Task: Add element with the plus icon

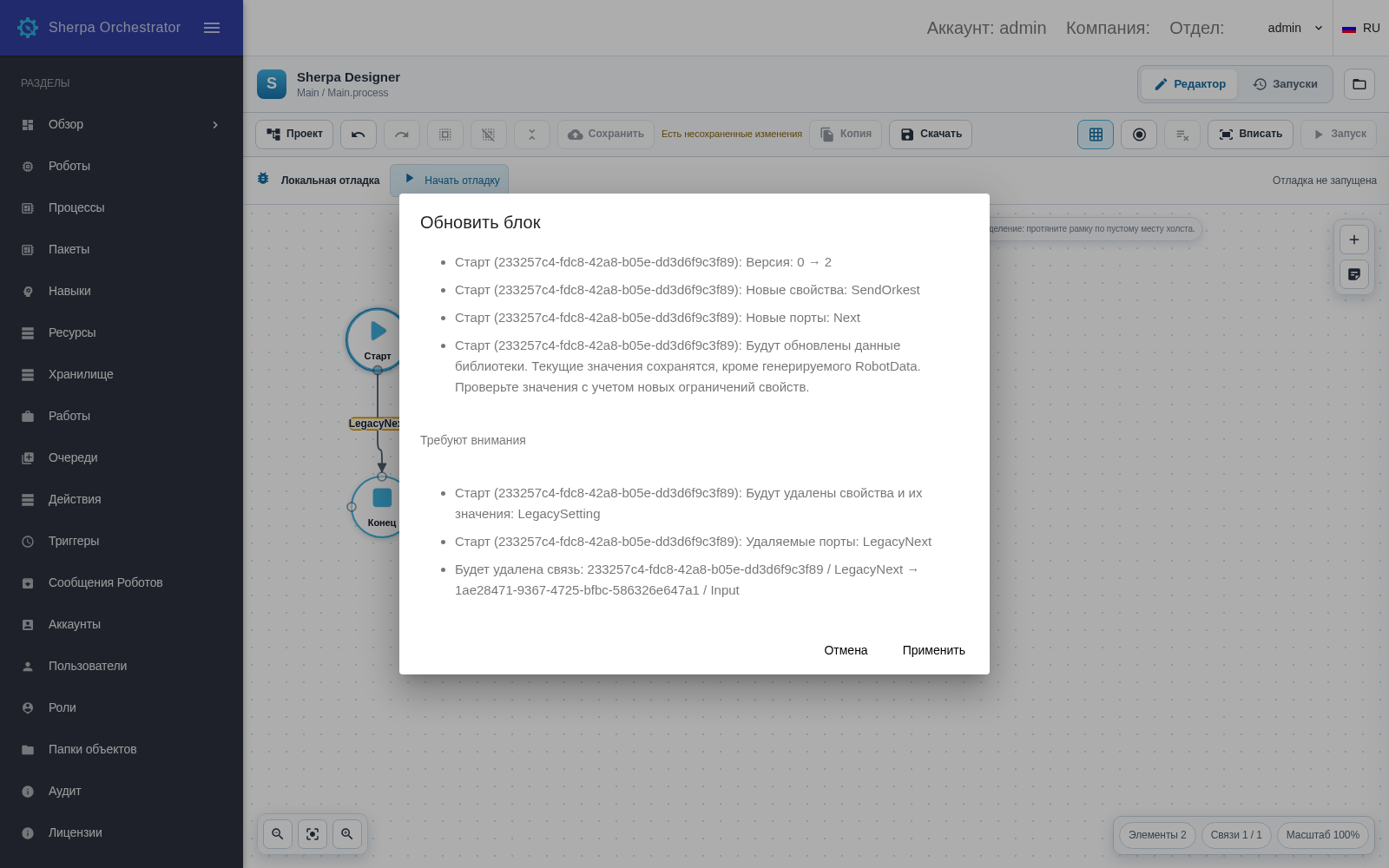Action: pyautogui.click(x=1354, y=240)
